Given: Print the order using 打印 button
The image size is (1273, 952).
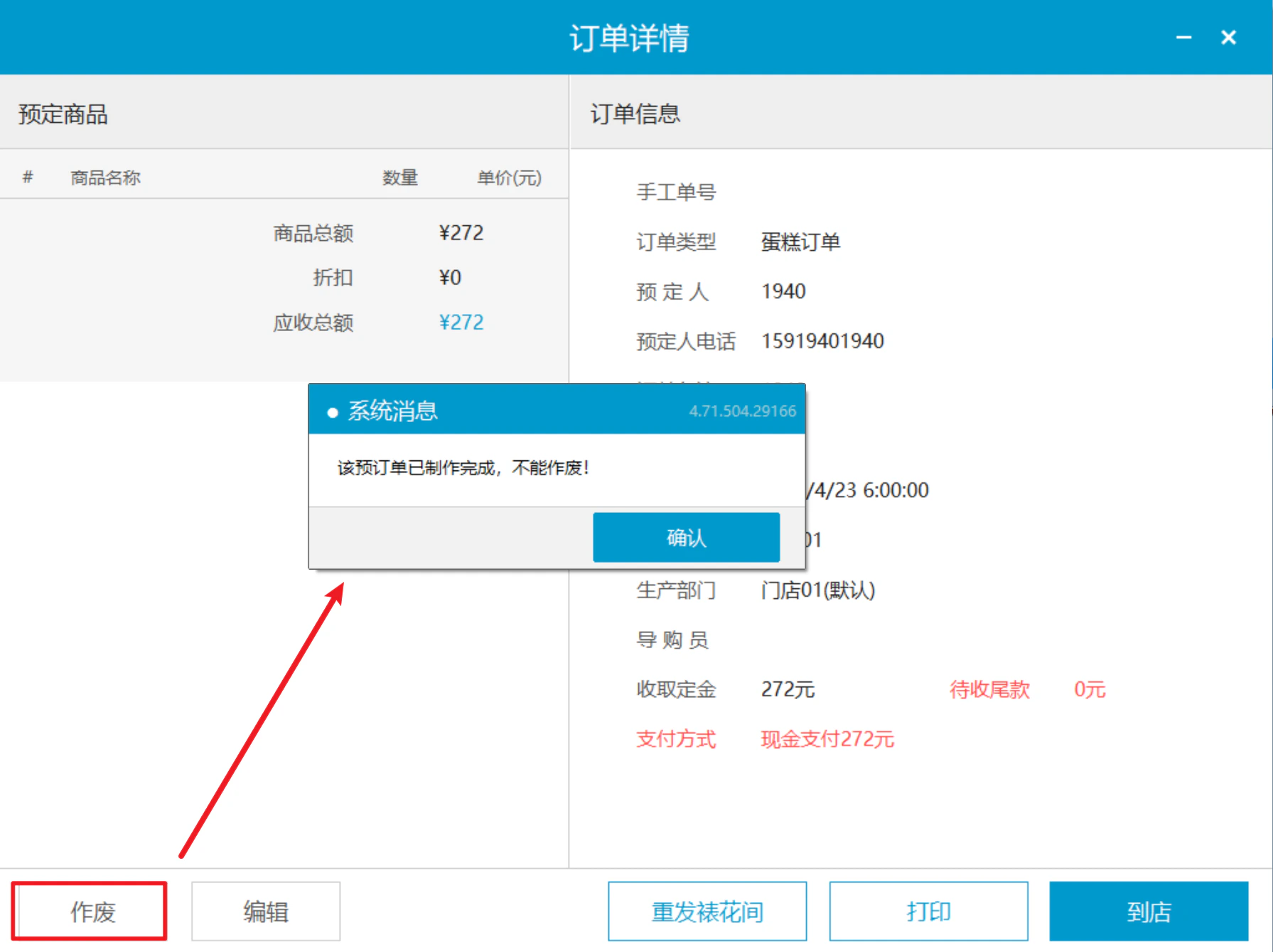Looking at the screenshot, I should point(928,912).
